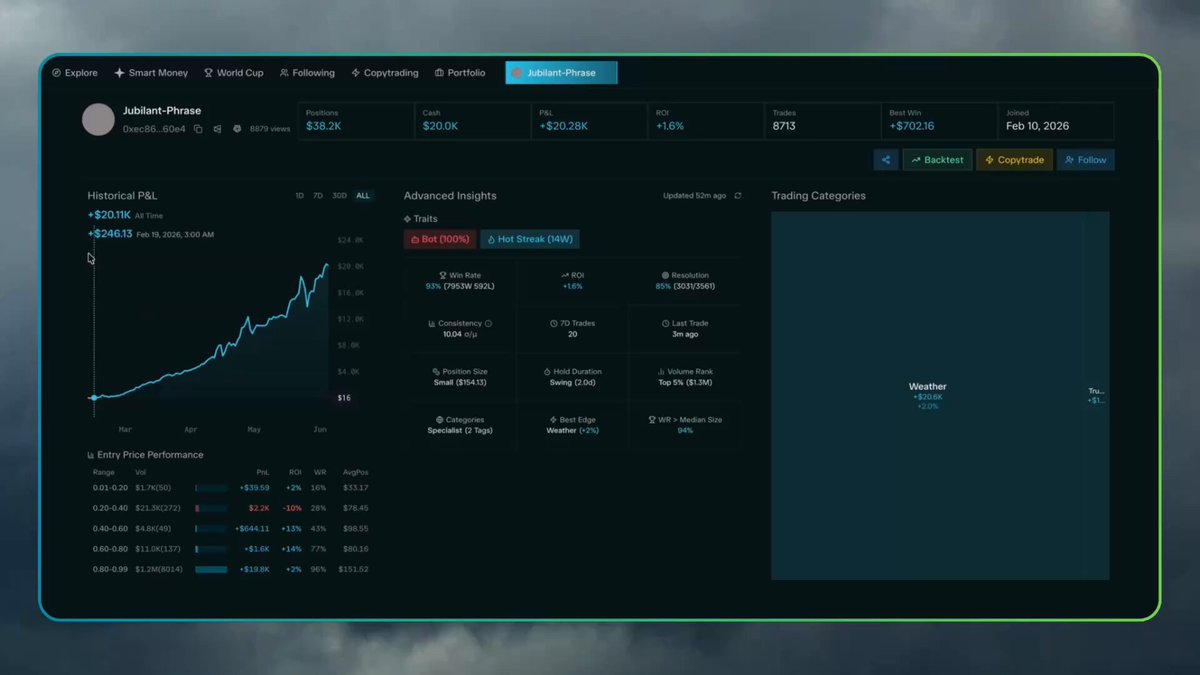Click the share icon next to wallet address
Screen dimensions: 1200x675
point(217,129)
